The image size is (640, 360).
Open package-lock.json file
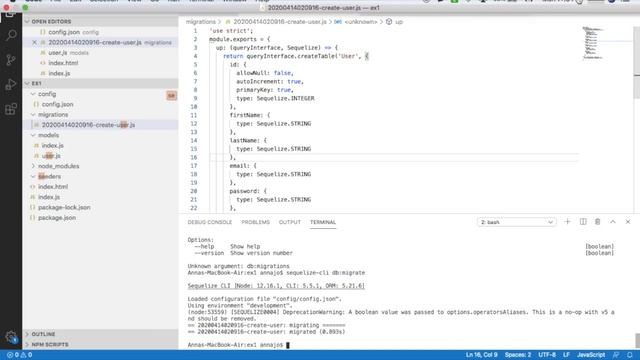coord(100,207)
